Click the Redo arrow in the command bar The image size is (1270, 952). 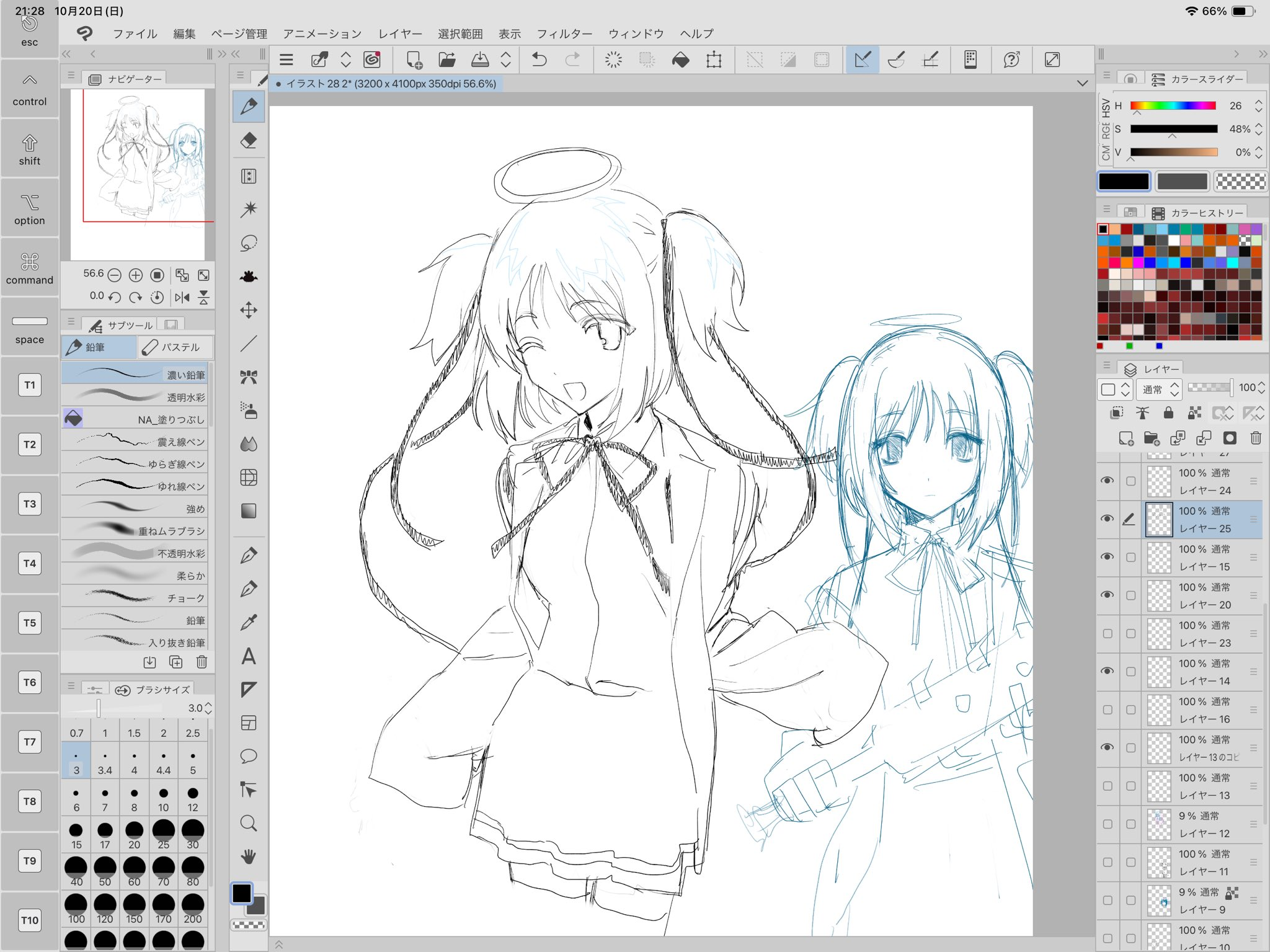[x=572, y=60]
